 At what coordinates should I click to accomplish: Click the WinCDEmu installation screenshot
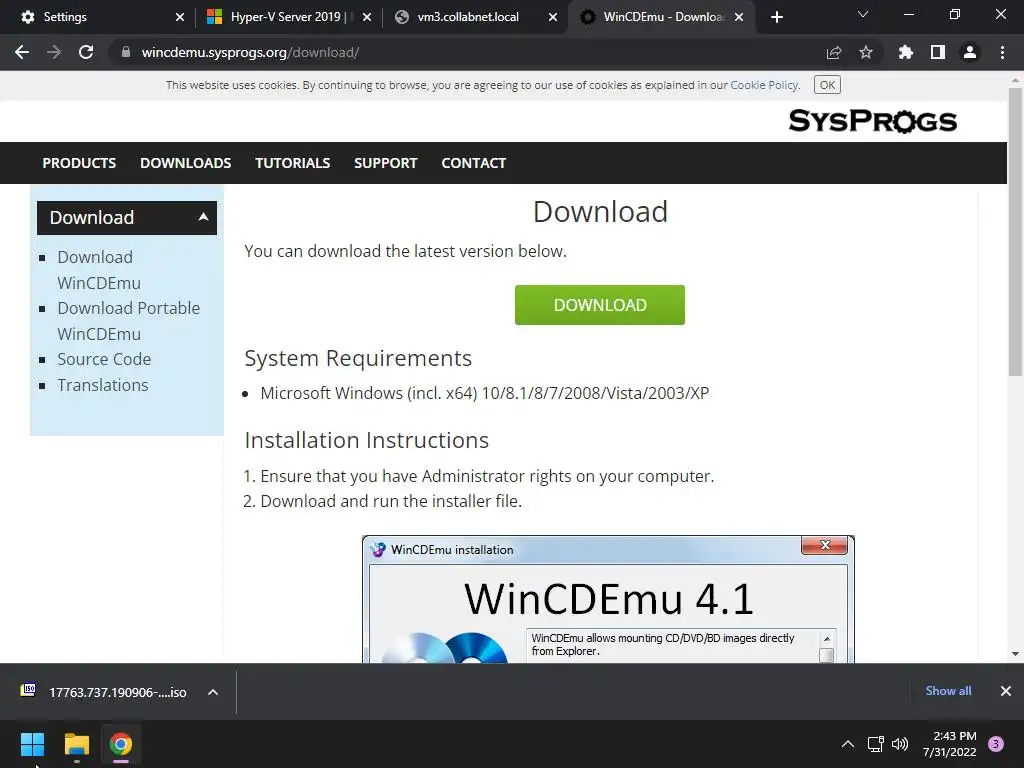(608, 599)
